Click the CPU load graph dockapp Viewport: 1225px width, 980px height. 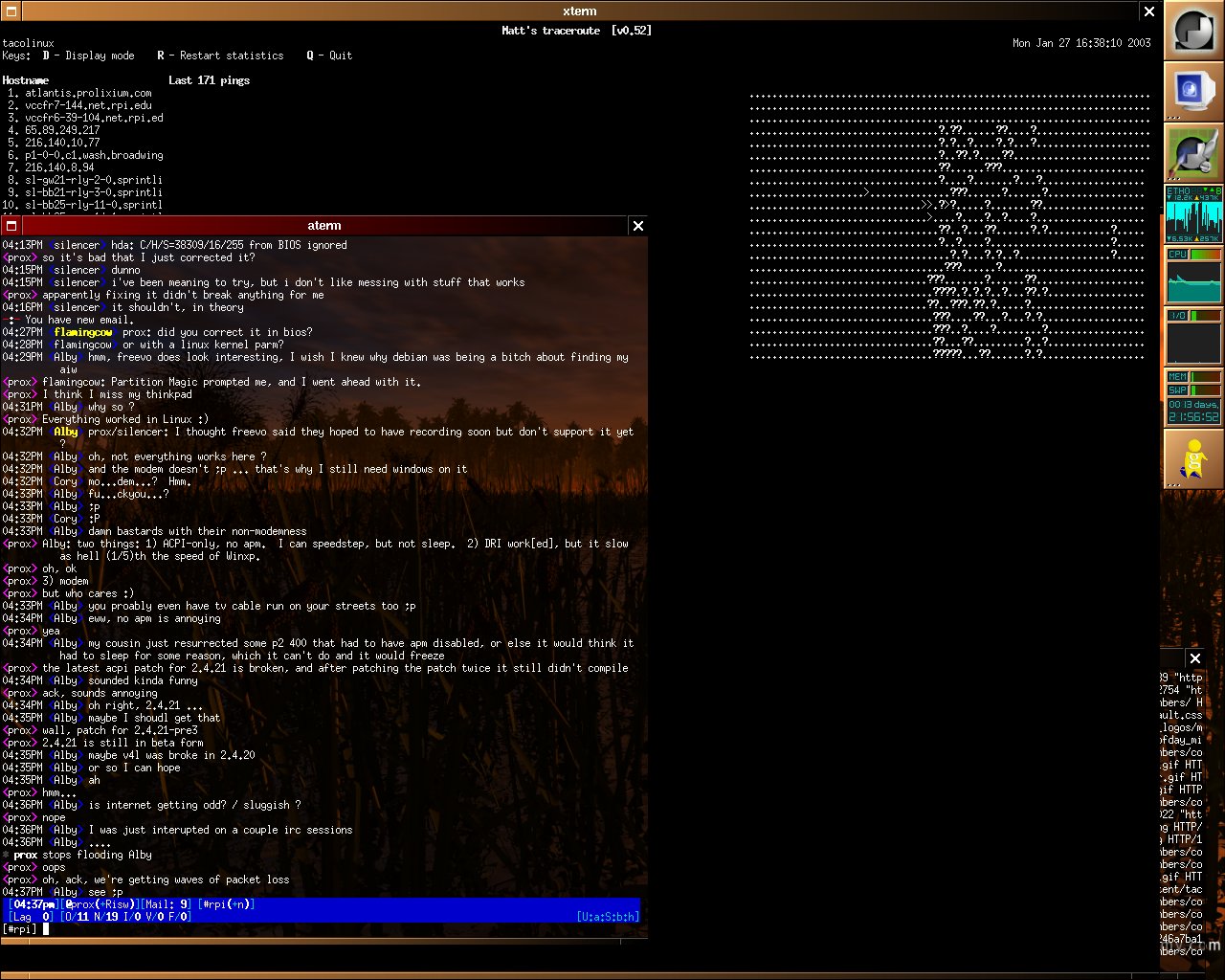pyautogui.click(x=1193, y=276)
